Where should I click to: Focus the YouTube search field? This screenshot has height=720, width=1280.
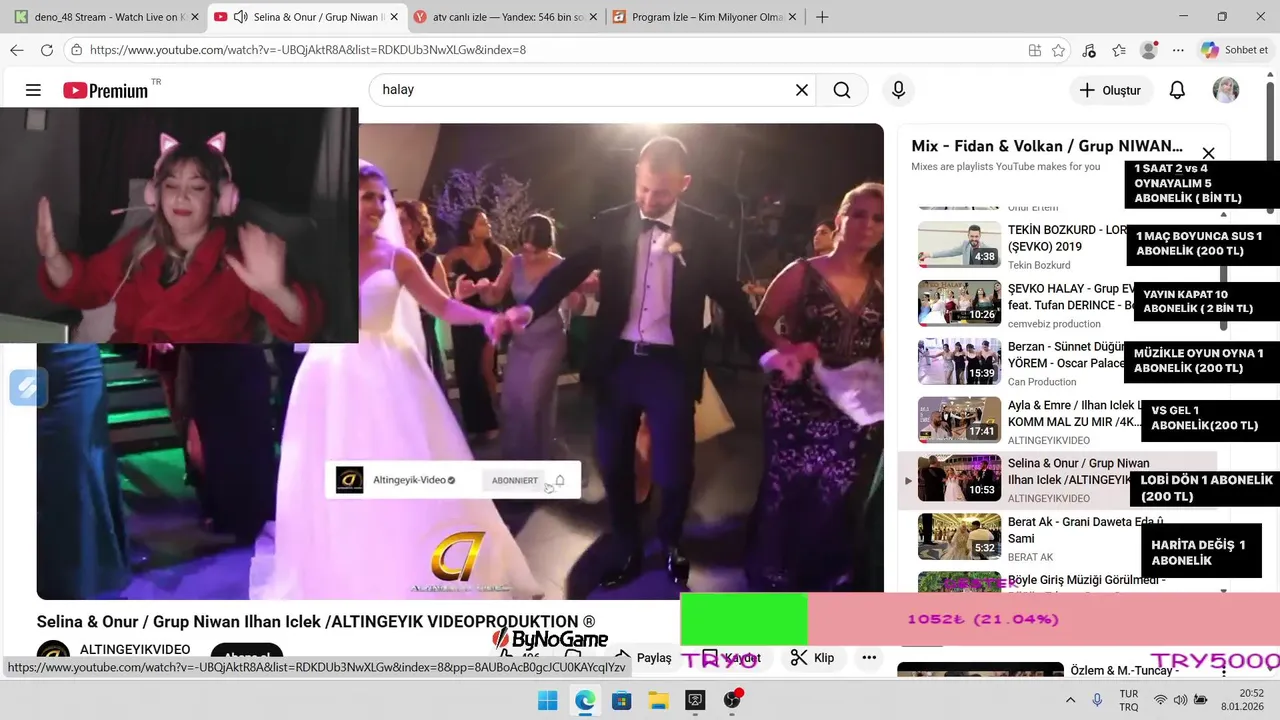tap(590, 90)
